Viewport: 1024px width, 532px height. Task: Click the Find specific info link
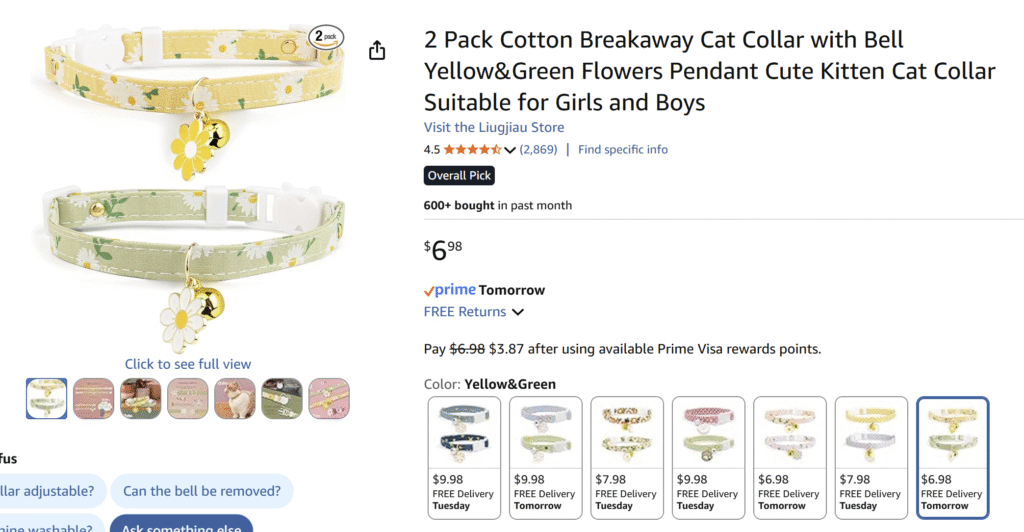point(622,150)
